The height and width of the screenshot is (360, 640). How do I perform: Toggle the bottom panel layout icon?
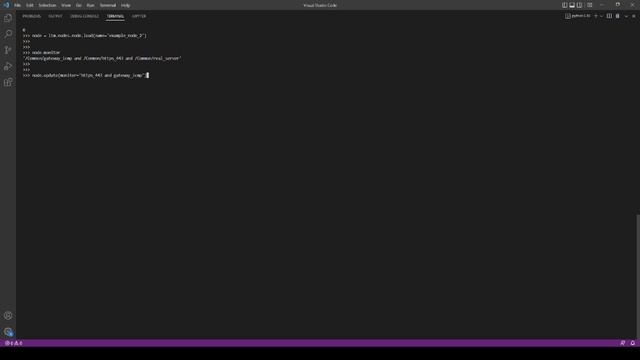[x=572, y=5]
